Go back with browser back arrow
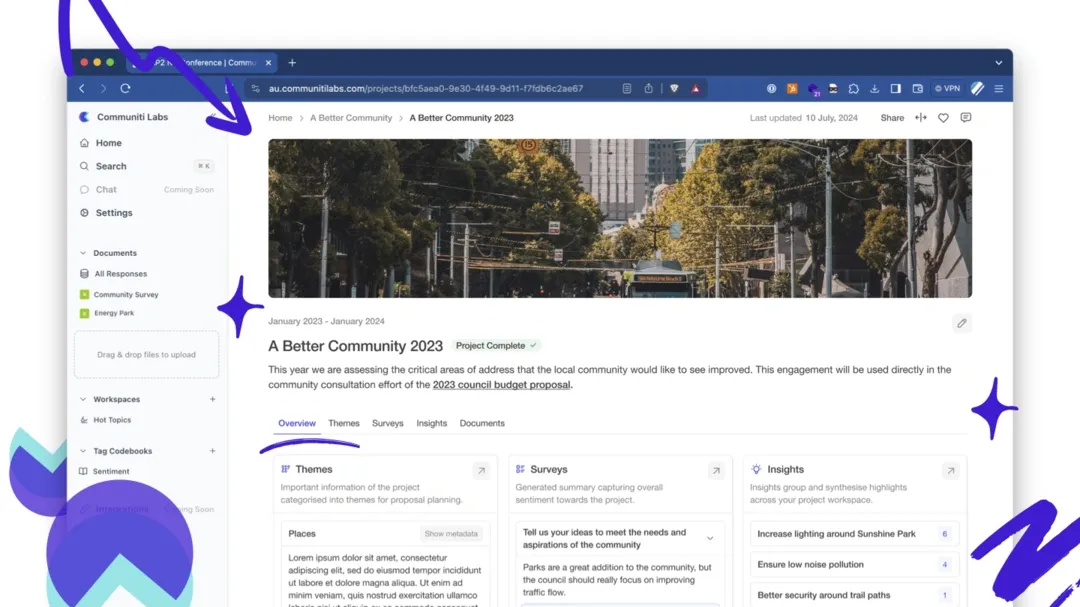Image resolution: width=1080 pixels, height=607 pixels. tap(82, 88)
